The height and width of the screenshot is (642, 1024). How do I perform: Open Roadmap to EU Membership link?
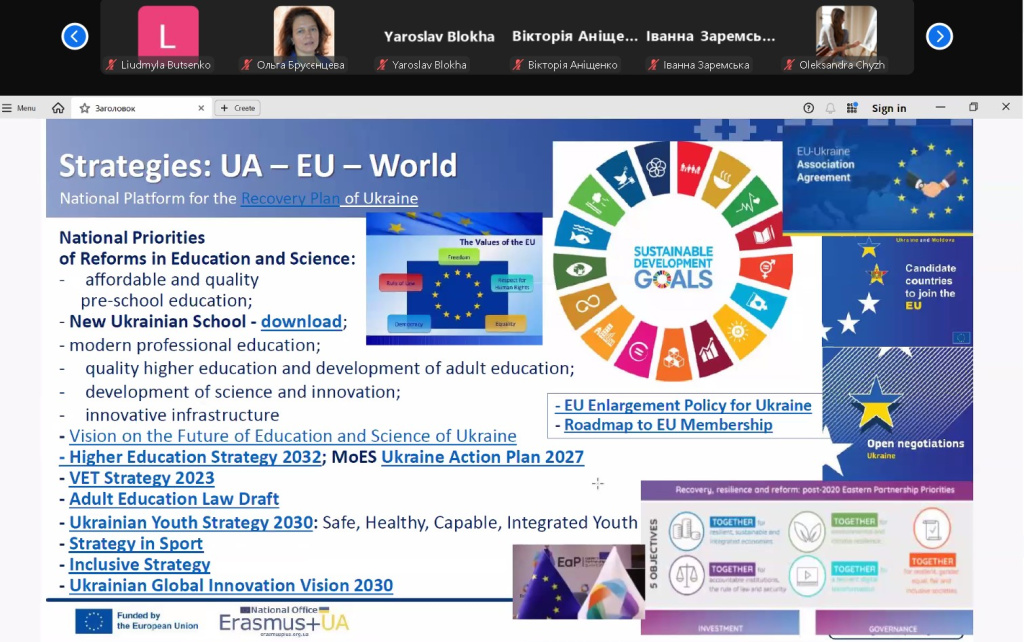point(668,425)
